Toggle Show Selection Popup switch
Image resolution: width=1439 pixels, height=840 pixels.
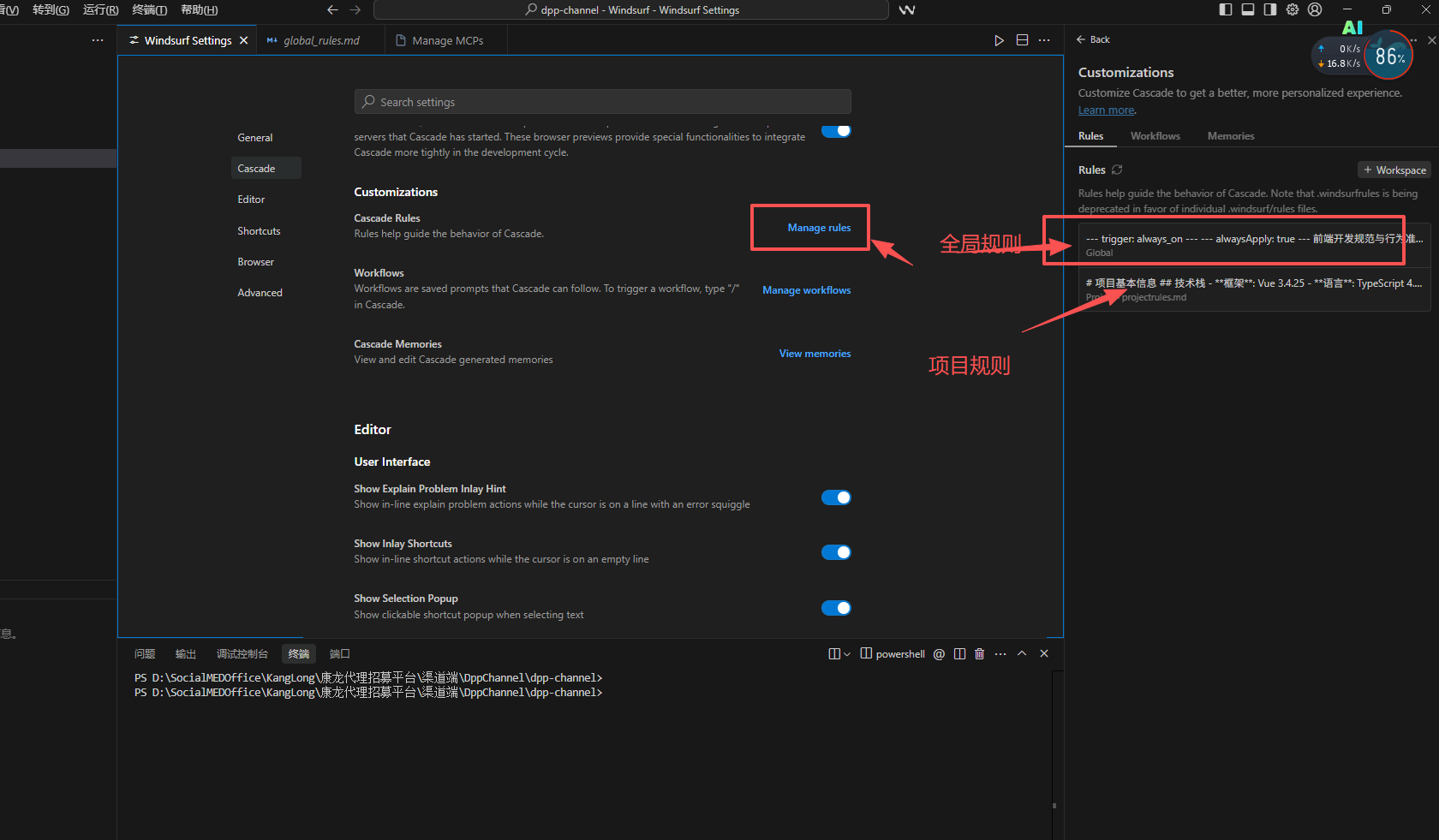[x=836, y=608]
